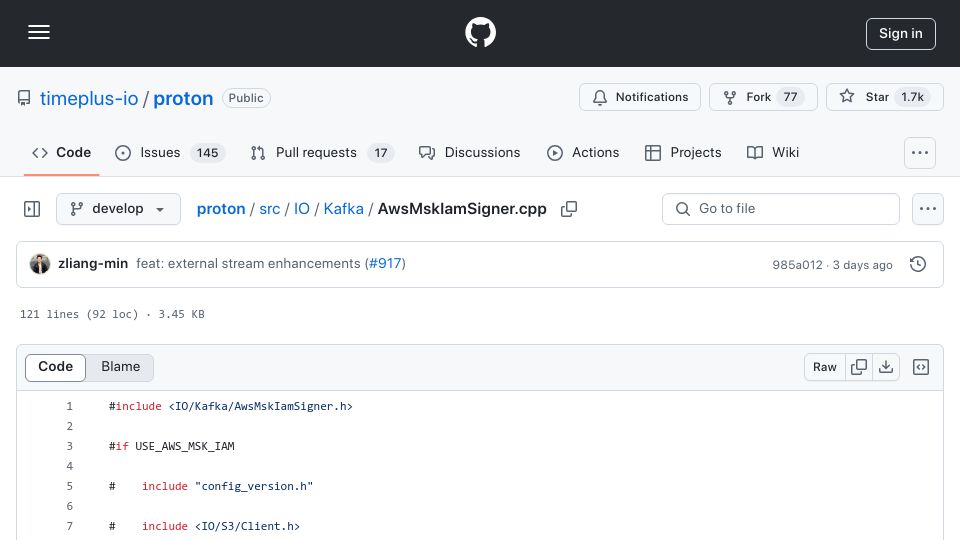Select line number 7
Viewport: 960px width, 540px height.
69,526
